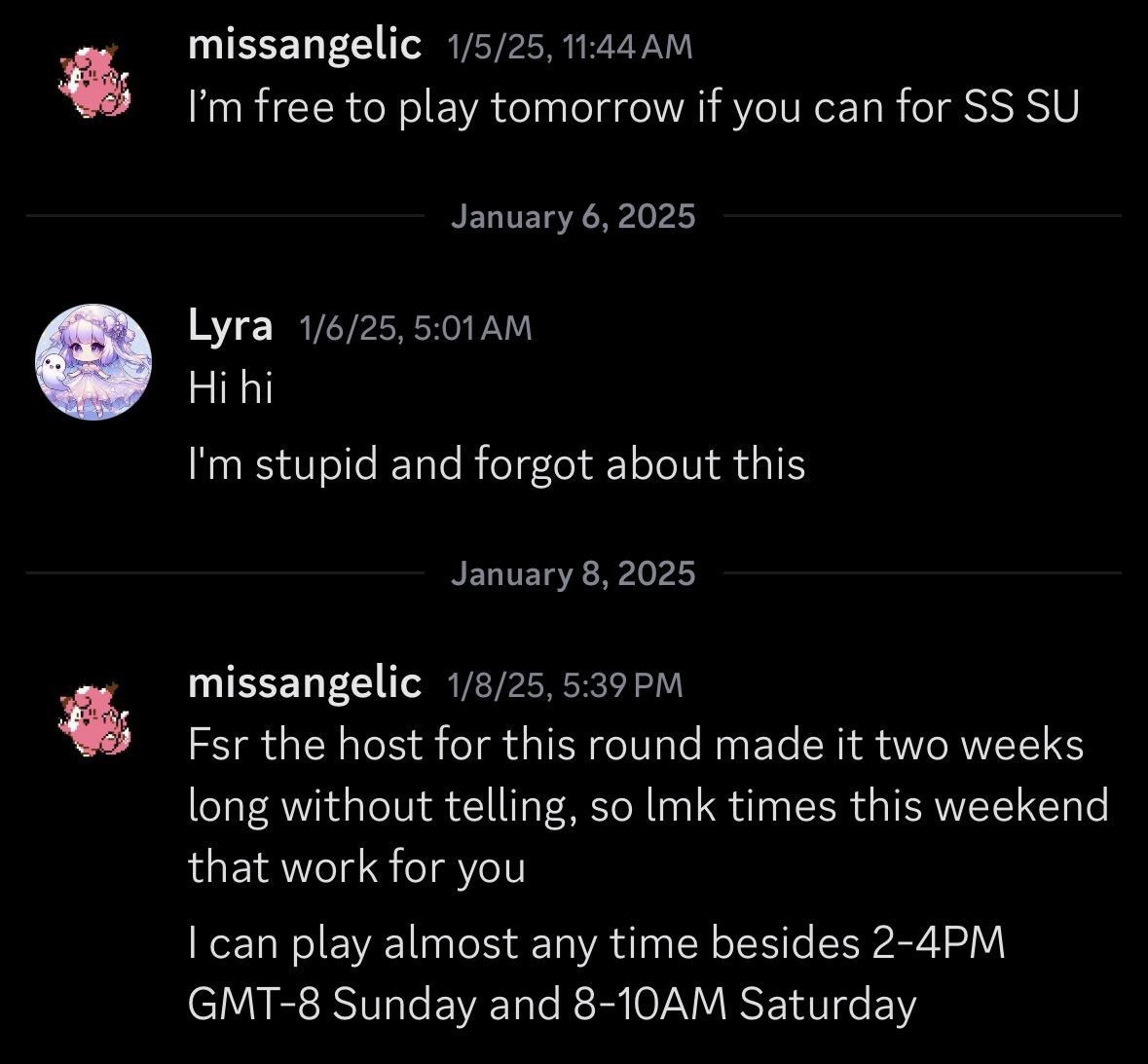
Task: Click the "SS SU" text in the first message
Action: point(1021,107)
